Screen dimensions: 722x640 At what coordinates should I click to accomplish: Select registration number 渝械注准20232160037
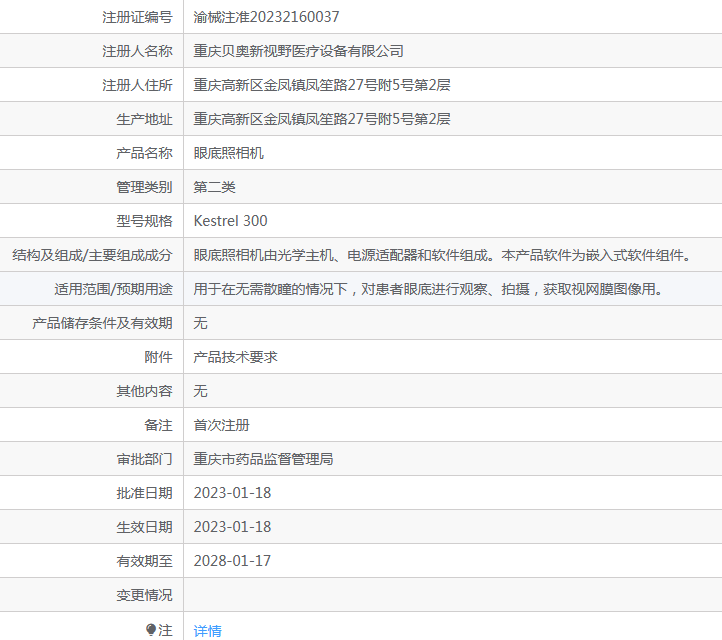pyautogui.click(x=266, y=17)
